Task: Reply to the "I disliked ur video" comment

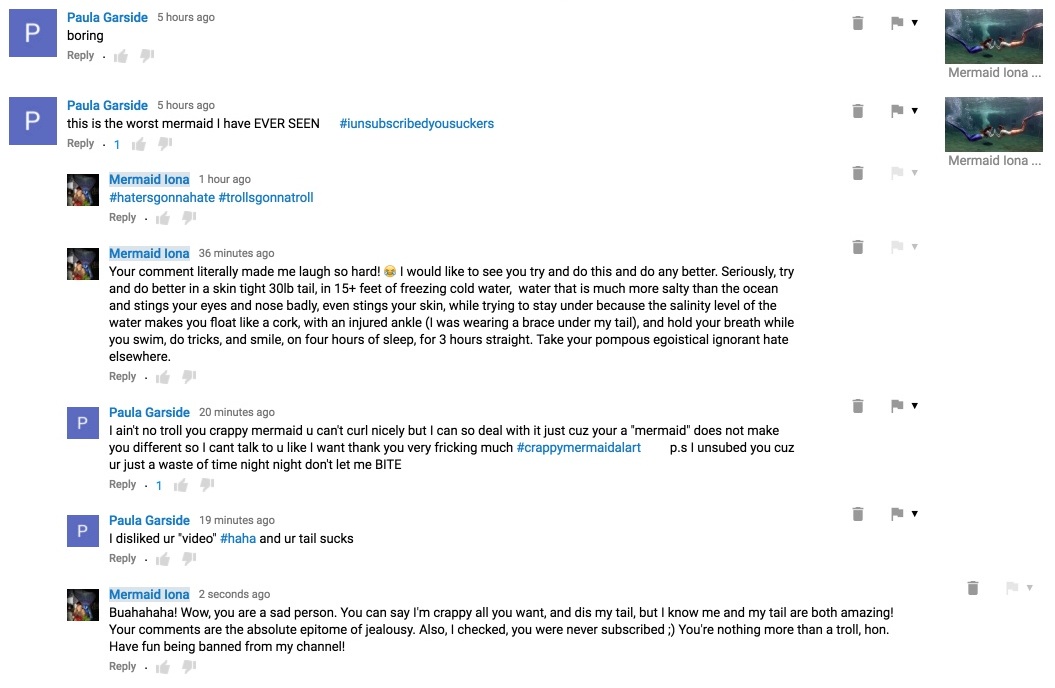Action: tap(122, 559)
